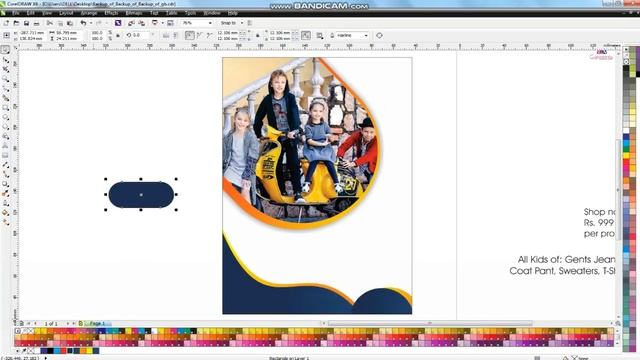Click the Cut icon
This screenshot has width=640, height=360.
[x=50, y=23]
